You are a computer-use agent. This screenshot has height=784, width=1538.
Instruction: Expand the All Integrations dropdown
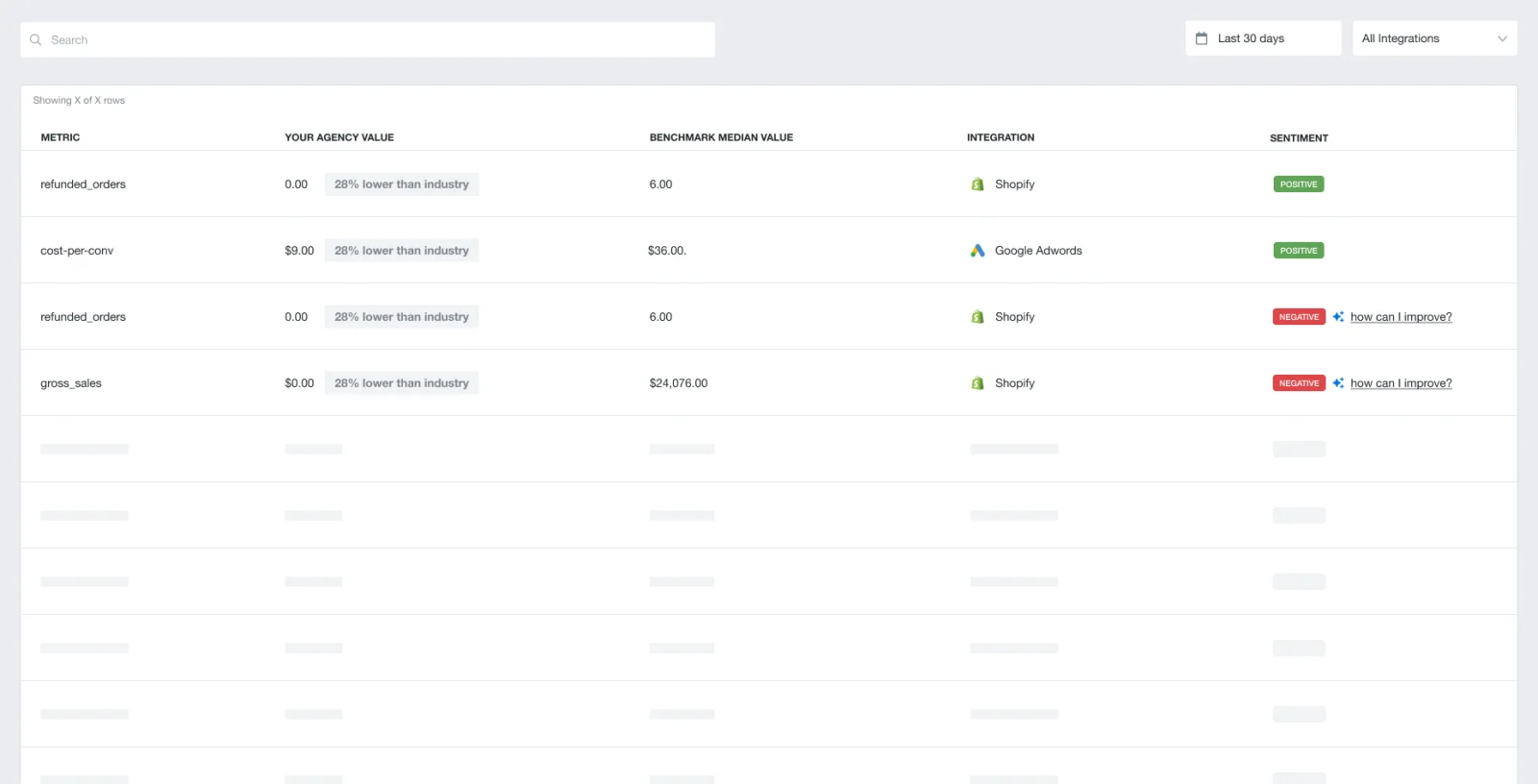[1434, 38]
